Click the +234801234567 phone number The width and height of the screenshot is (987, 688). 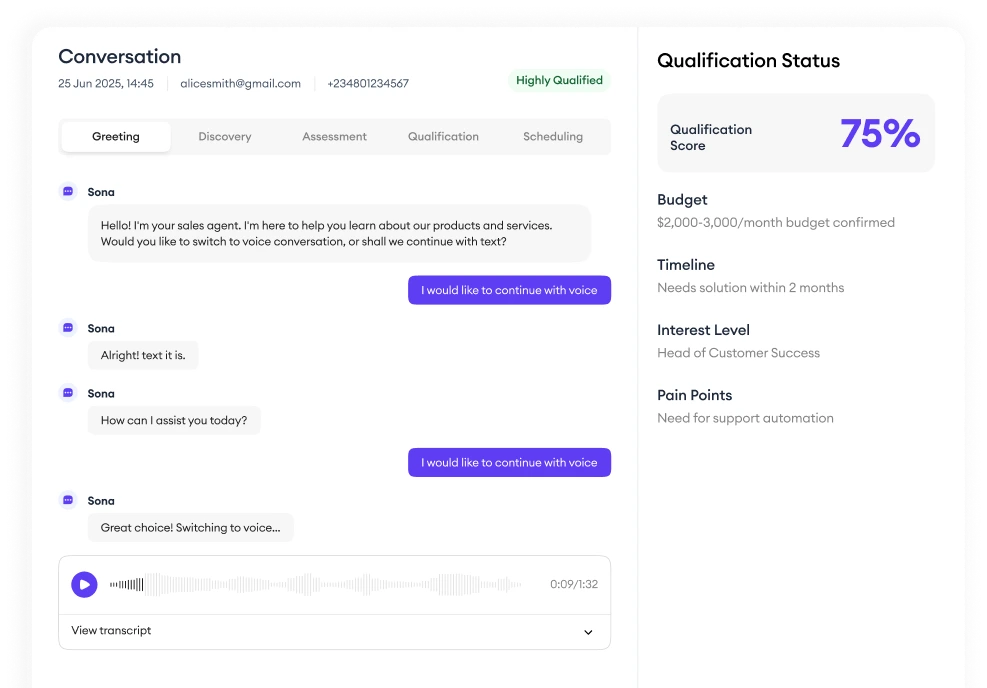(x=367, y=84)
